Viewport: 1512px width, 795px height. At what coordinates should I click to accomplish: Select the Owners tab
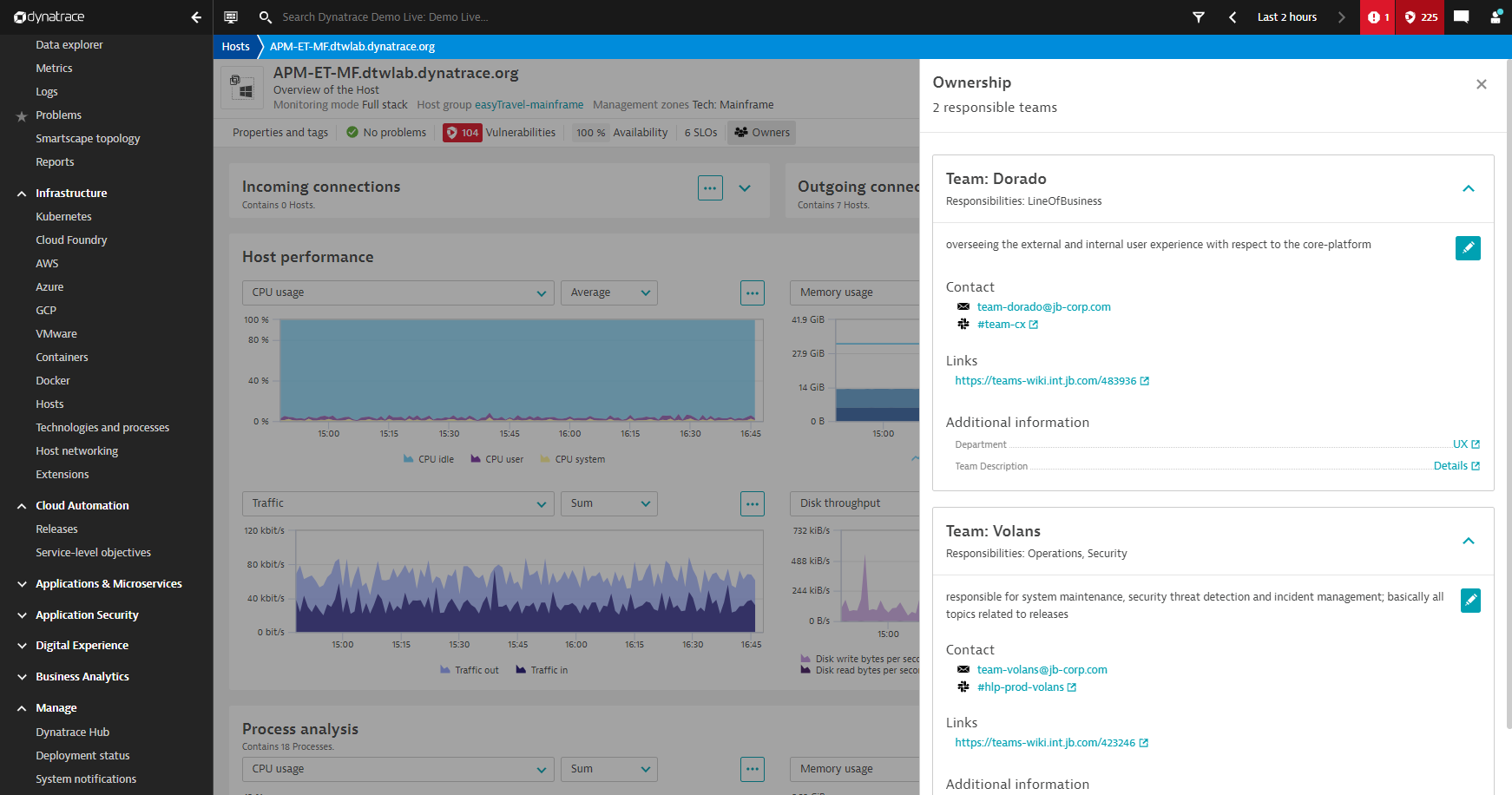(x=762, y=133)
